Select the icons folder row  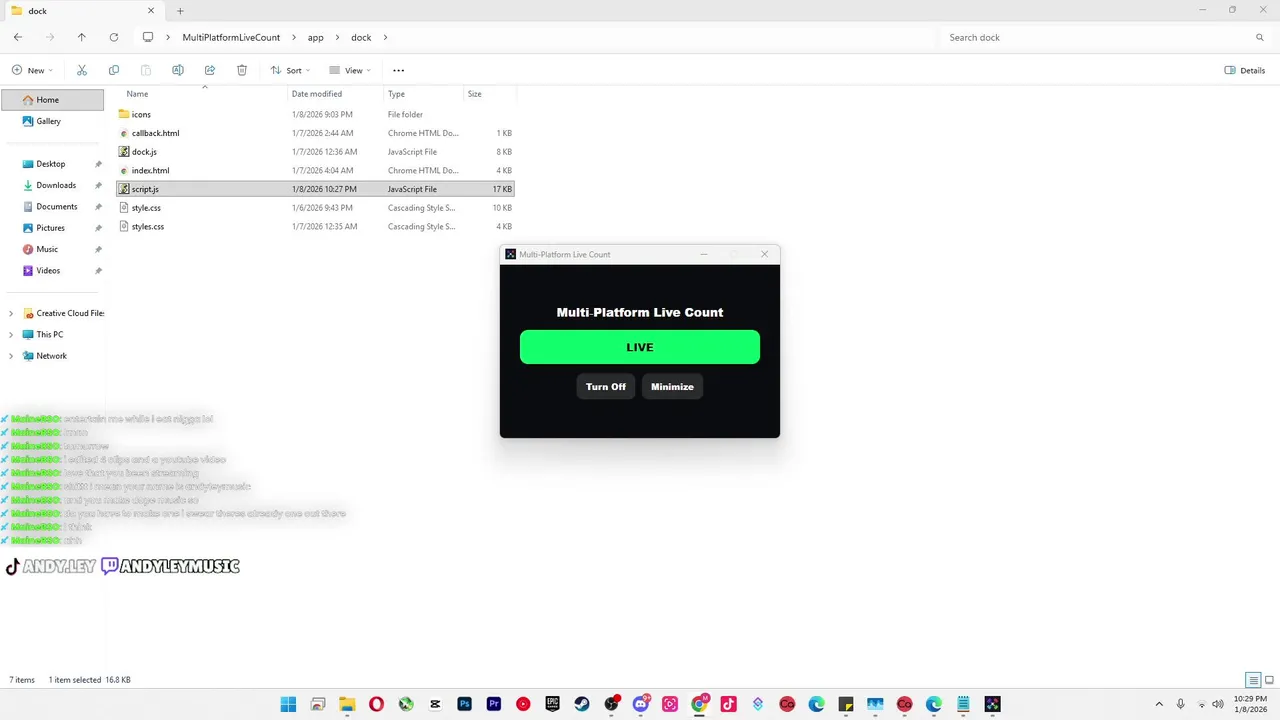pyautogui.click(x=315, y=114)
